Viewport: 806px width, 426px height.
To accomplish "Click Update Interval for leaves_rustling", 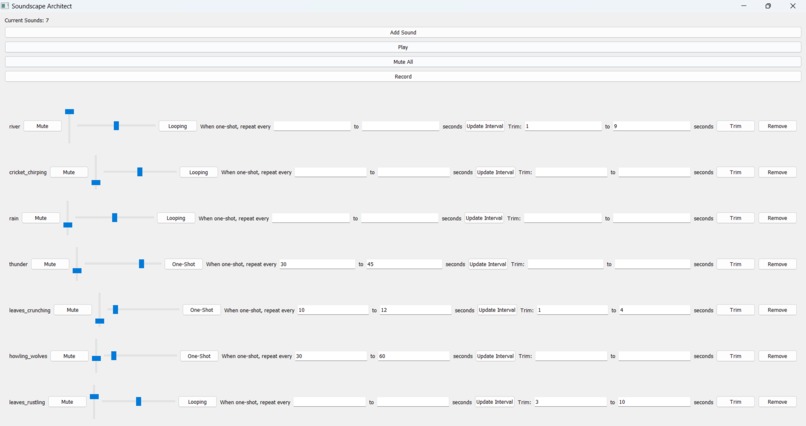I will point(494,402).
